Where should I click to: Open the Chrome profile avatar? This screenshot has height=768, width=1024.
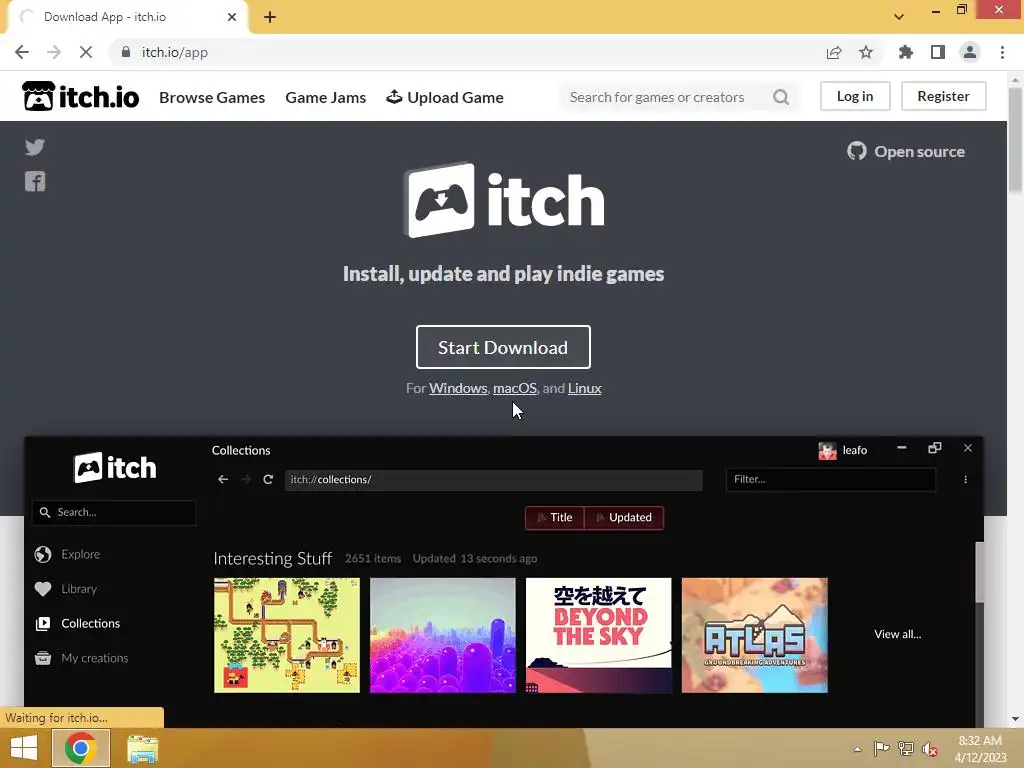[x=970, y=52]
